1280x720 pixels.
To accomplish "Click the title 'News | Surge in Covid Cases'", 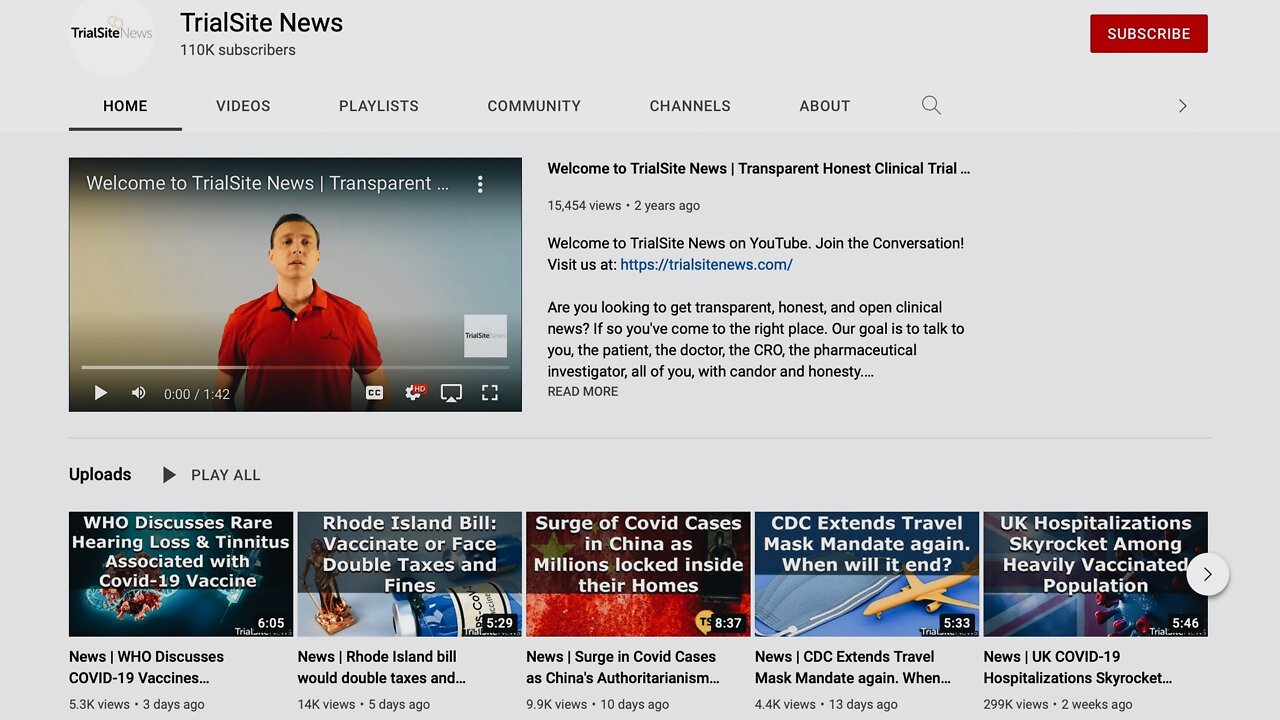I will pos(623,667).
